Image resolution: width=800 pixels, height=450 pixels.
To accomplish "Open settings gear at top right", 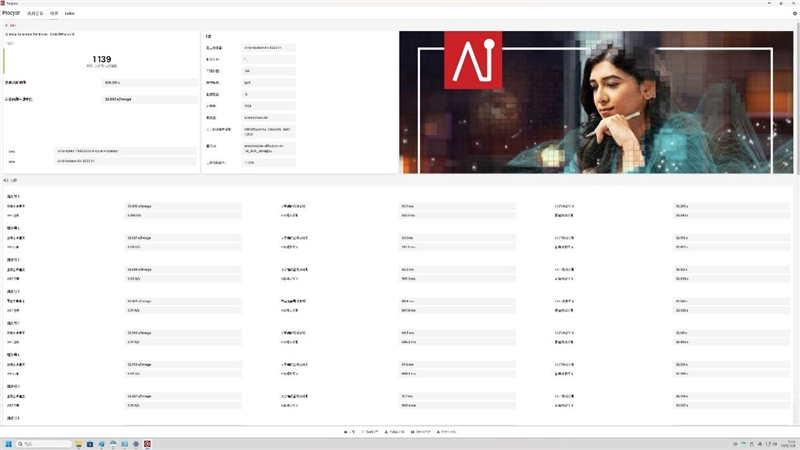I will (794, 13).
